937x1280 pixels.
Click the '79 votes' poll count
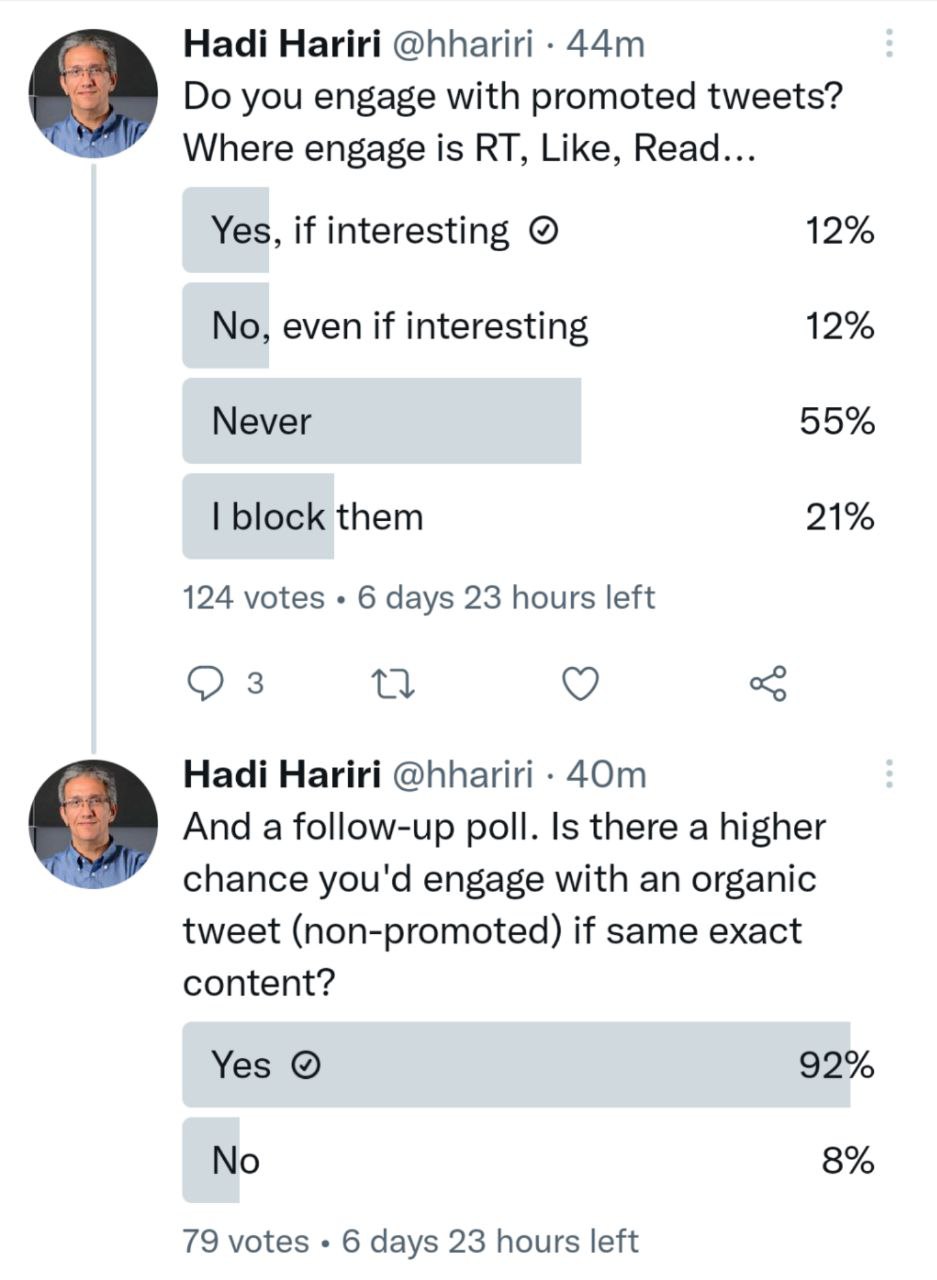pyautogui.click(x=246, y=1242)
